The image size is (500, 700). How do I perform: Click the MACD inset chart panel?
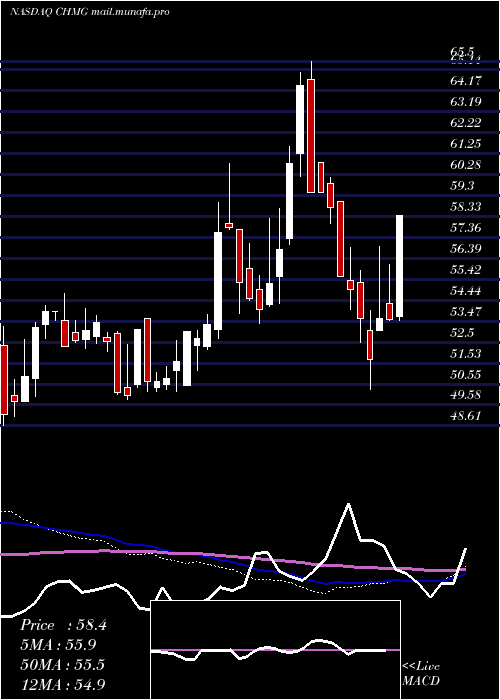point(275,650)
